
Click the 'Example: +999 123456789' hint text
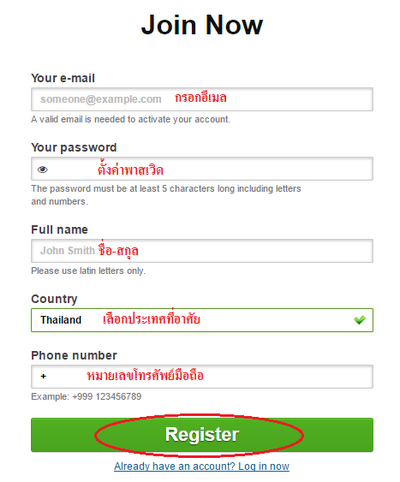[x=86, y=397]
